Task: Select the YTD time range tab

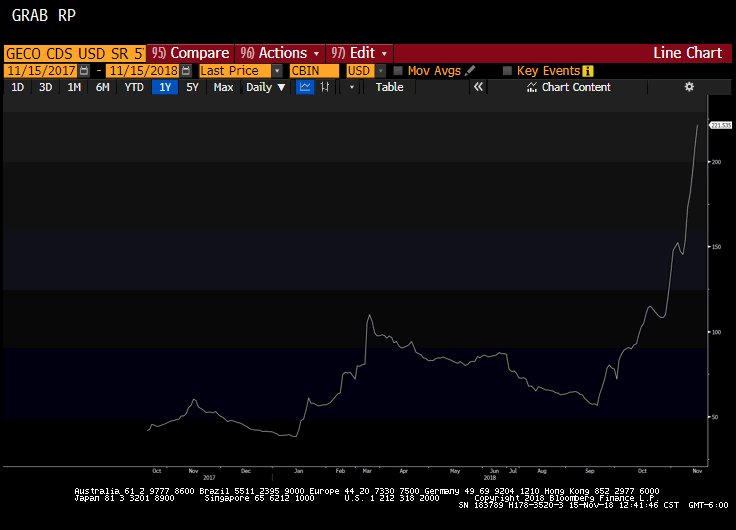Action: click(134, 87)
